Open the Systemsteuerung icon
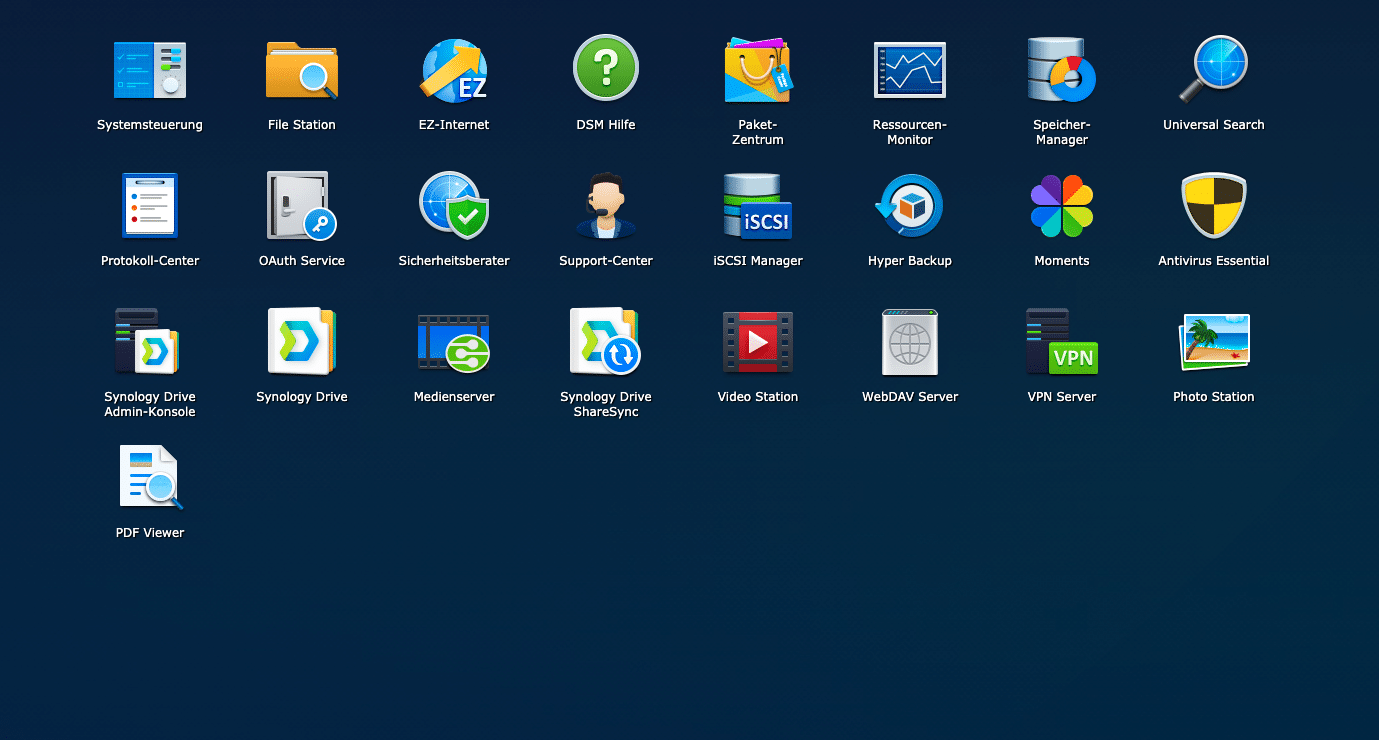Screen dimensions: 1379x740 150,70
